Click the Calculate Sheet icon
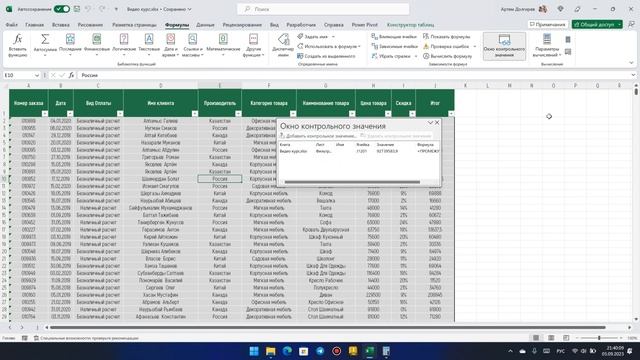This screenshot has width=640, height=360. [568, 52]
